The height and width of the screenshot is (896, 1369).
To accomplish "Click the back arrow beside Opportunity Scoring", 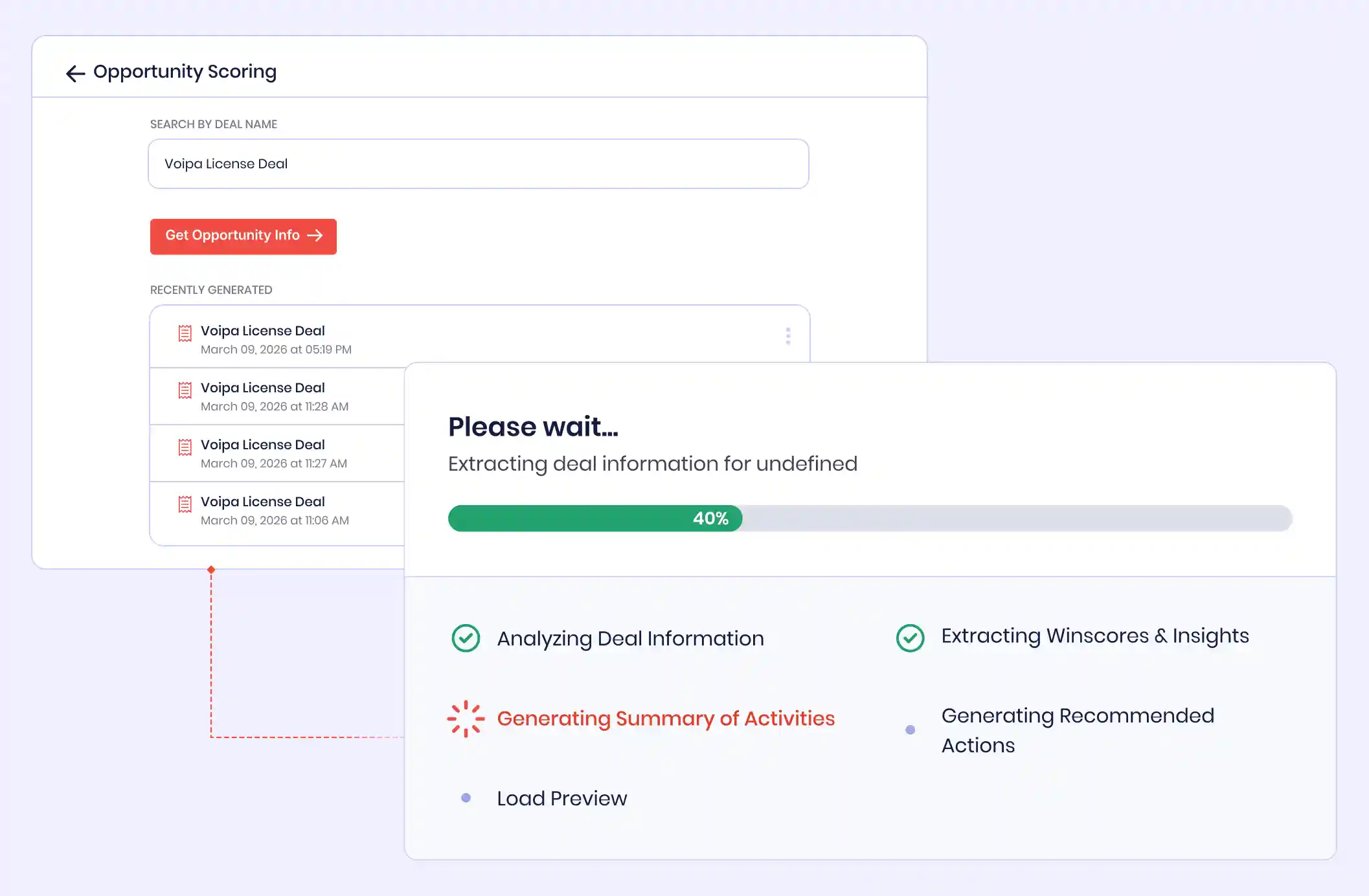I will click(x=75, y=73).
